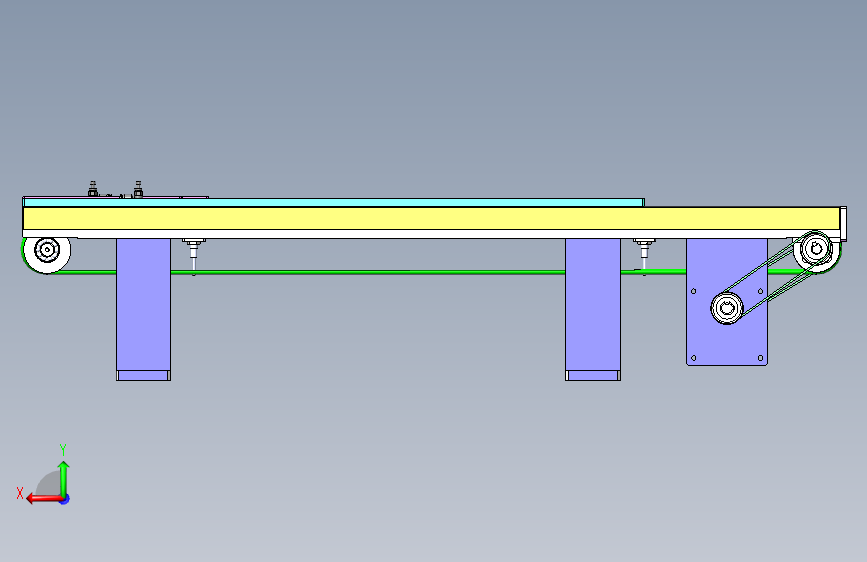This screenshot has height=562, width=867.
Task: Select the foot plate of the middle leg
Action: (x=593, y=376)
